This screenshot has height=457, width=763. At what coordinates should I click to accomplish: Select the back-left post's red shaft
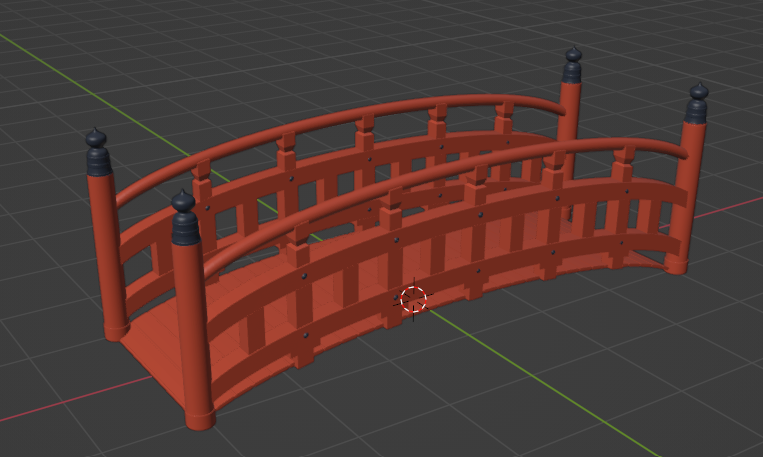[x=106, y=250]
